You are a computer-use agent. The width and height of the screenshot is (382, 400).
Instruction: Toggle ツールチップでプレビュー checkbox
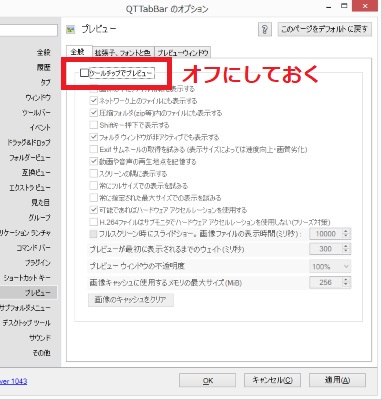pos(85,73)
